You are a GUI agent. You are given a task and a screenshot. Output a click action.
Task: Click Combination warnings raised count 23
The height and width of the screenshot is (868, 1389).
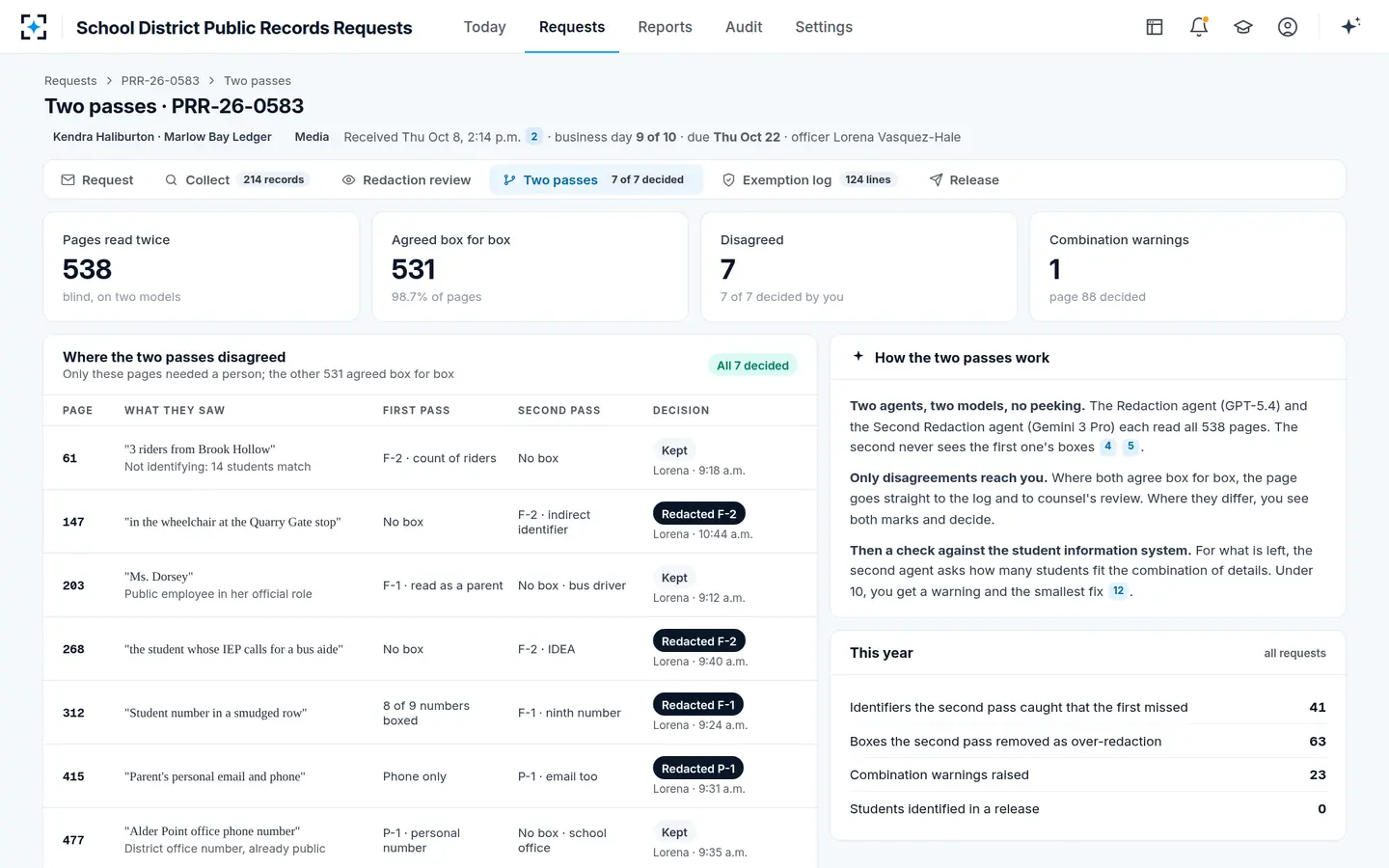pyautogui.click(x=1318, y=775)
